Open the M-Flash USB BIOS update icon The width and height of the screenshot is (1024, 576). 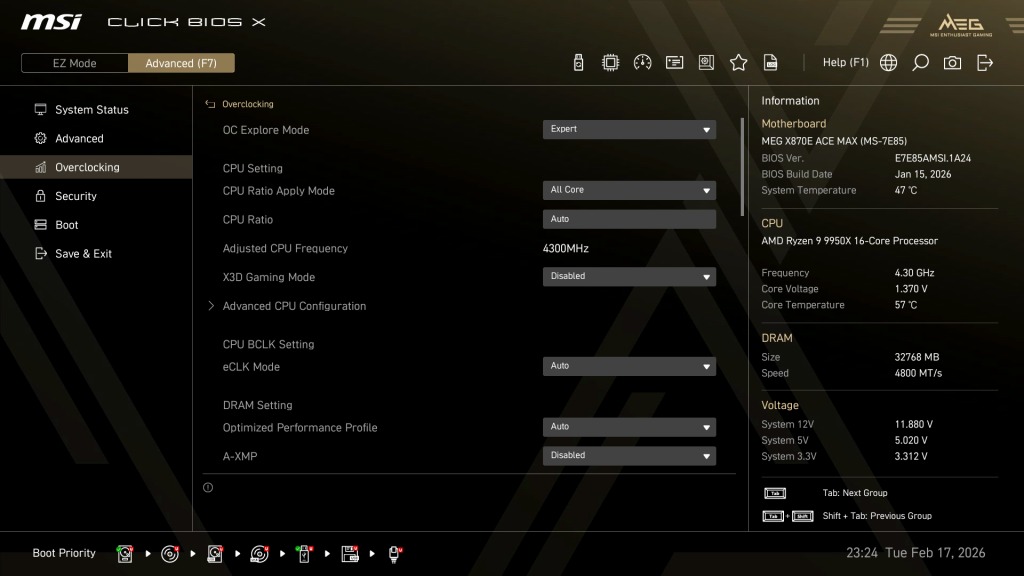tap(578, 63)
